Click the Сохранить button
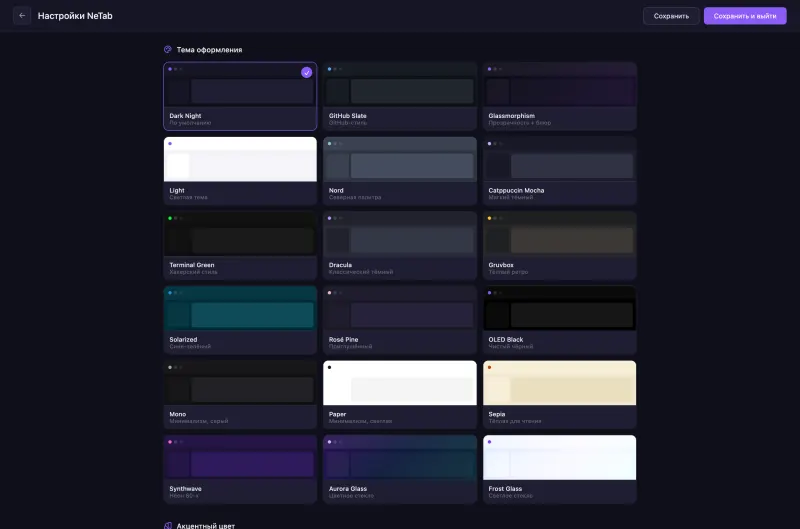 (x=671, y=16)
